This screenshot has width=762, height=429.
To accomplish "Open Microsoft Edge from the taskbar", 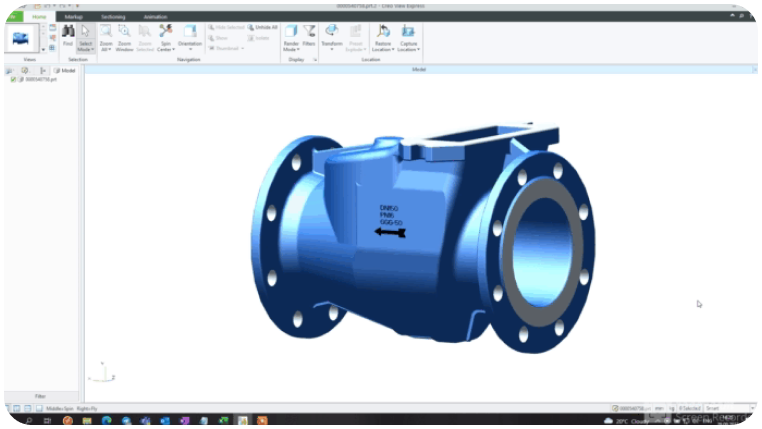I will tap(106, 420).
